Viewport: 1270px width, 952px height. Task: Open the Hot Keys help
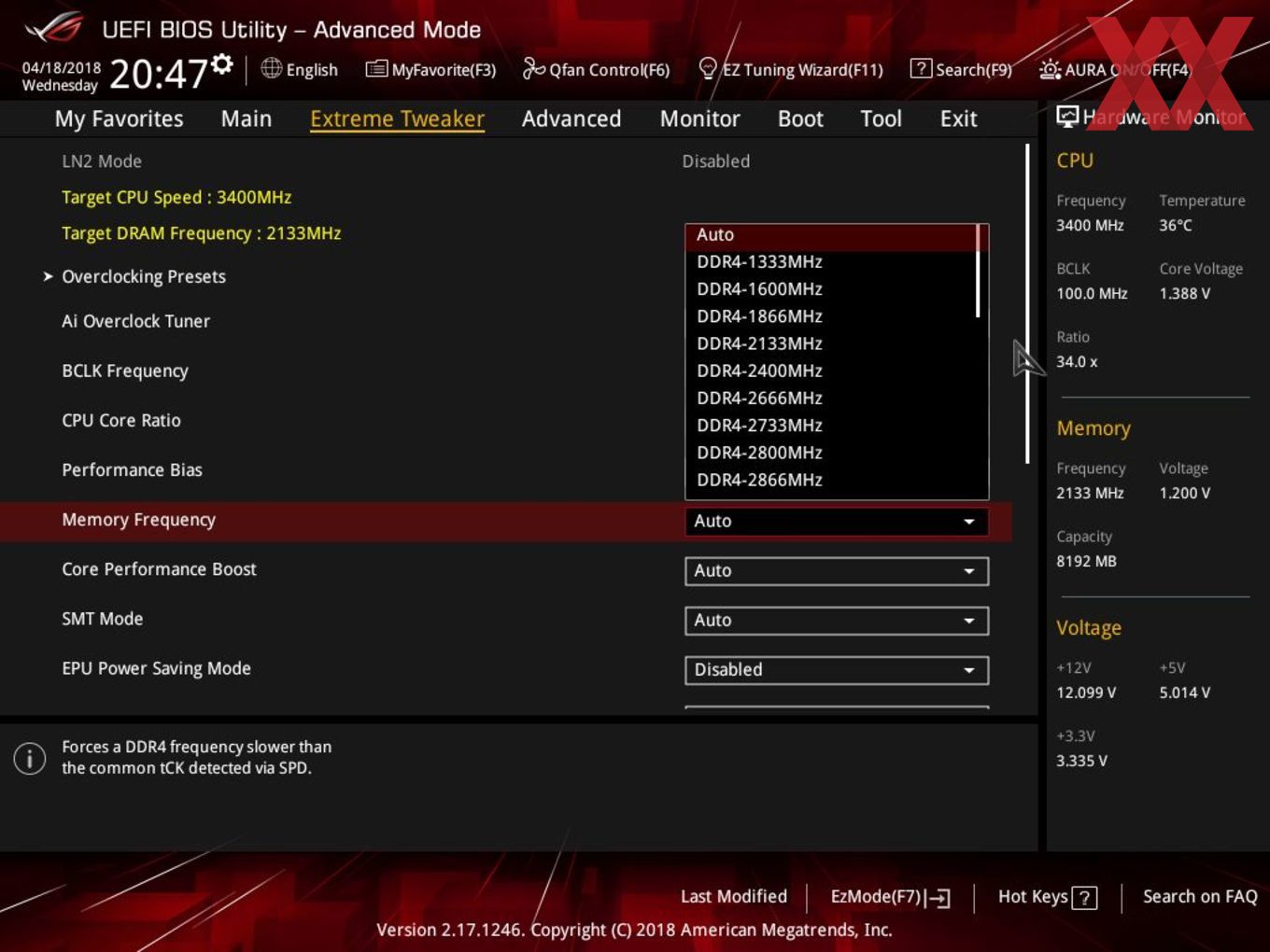1047,897
